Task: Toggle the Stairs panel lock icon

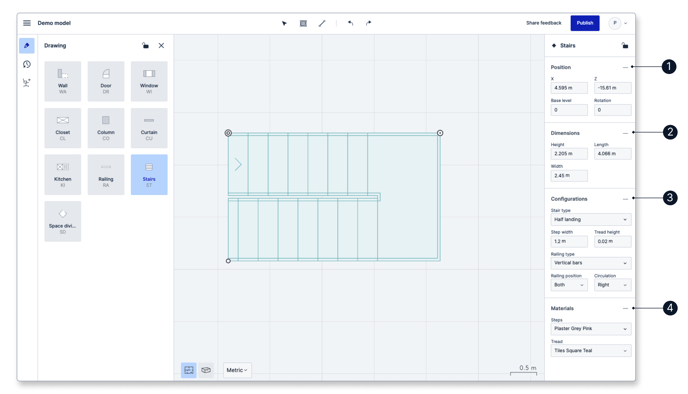Action: pos(625,45)
